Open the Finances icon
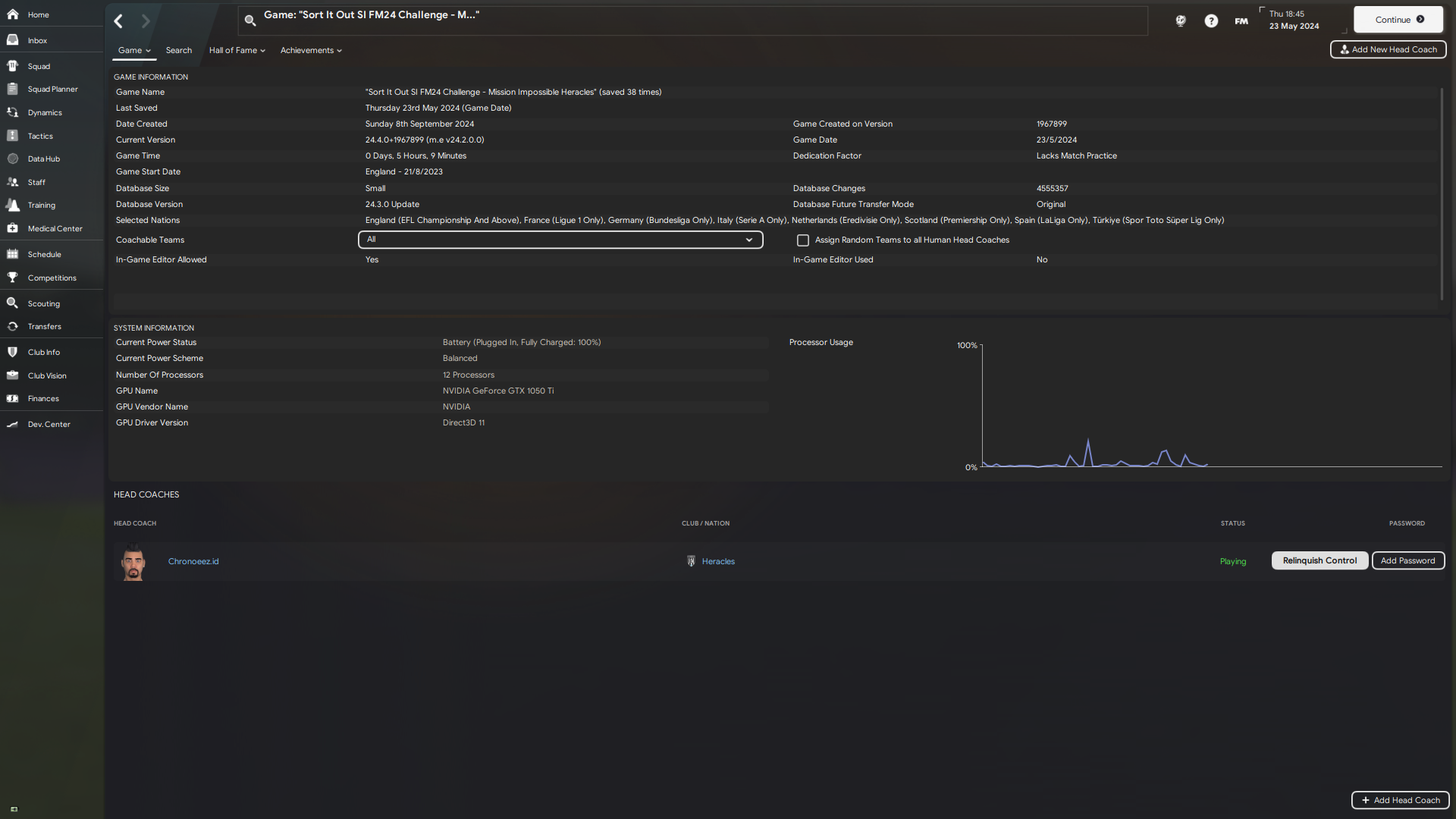 click(13, 398)
